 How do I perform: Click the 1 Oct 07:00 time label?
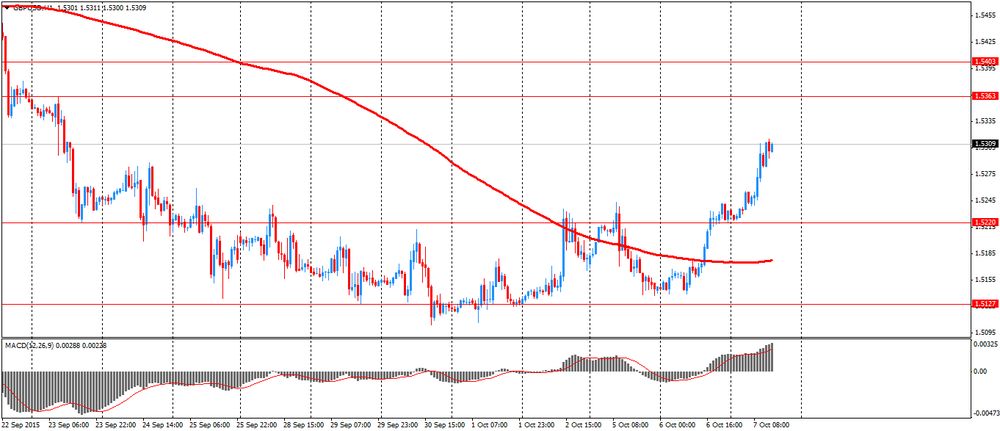coord(490,423)
